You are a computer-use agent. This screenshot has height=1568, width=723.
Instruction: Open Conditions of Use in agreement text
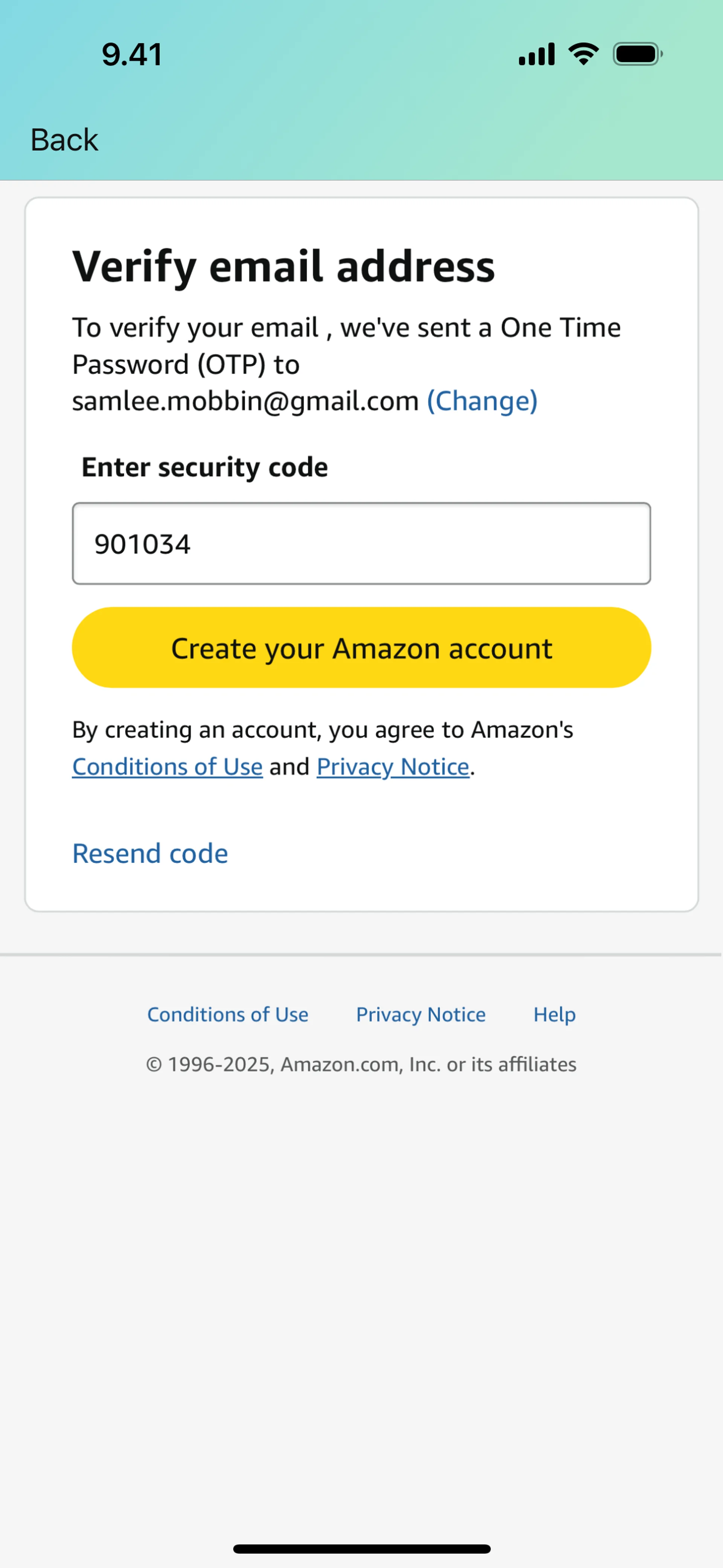[167, 767]
